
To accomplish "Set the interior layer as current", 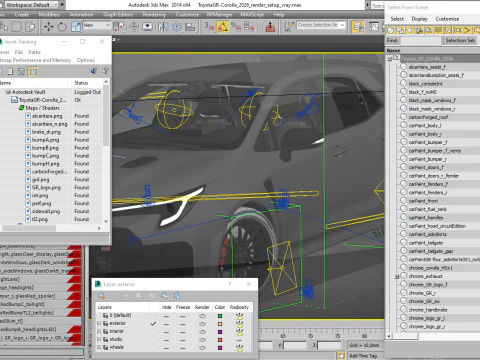I will coord(153,331).
